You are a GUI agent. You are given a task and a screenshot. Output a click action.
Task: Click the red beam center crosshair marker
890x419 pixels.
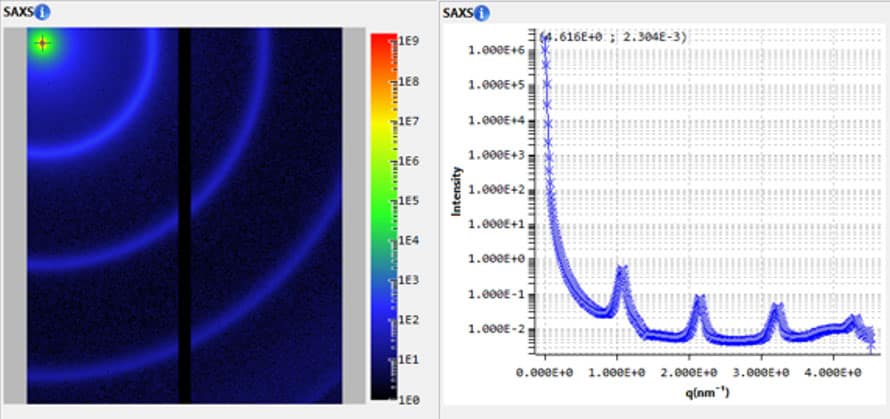42,43
